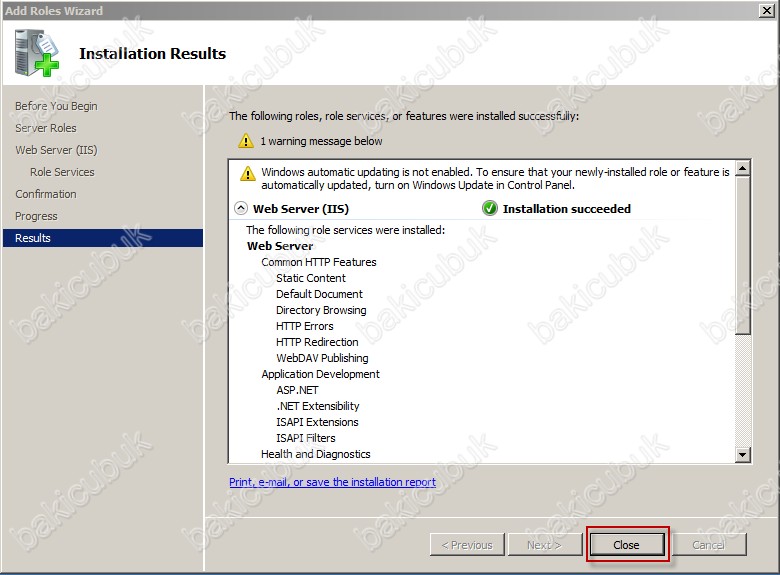
Task: Click 'Application Development' in the list
Action: pos(320,374)
